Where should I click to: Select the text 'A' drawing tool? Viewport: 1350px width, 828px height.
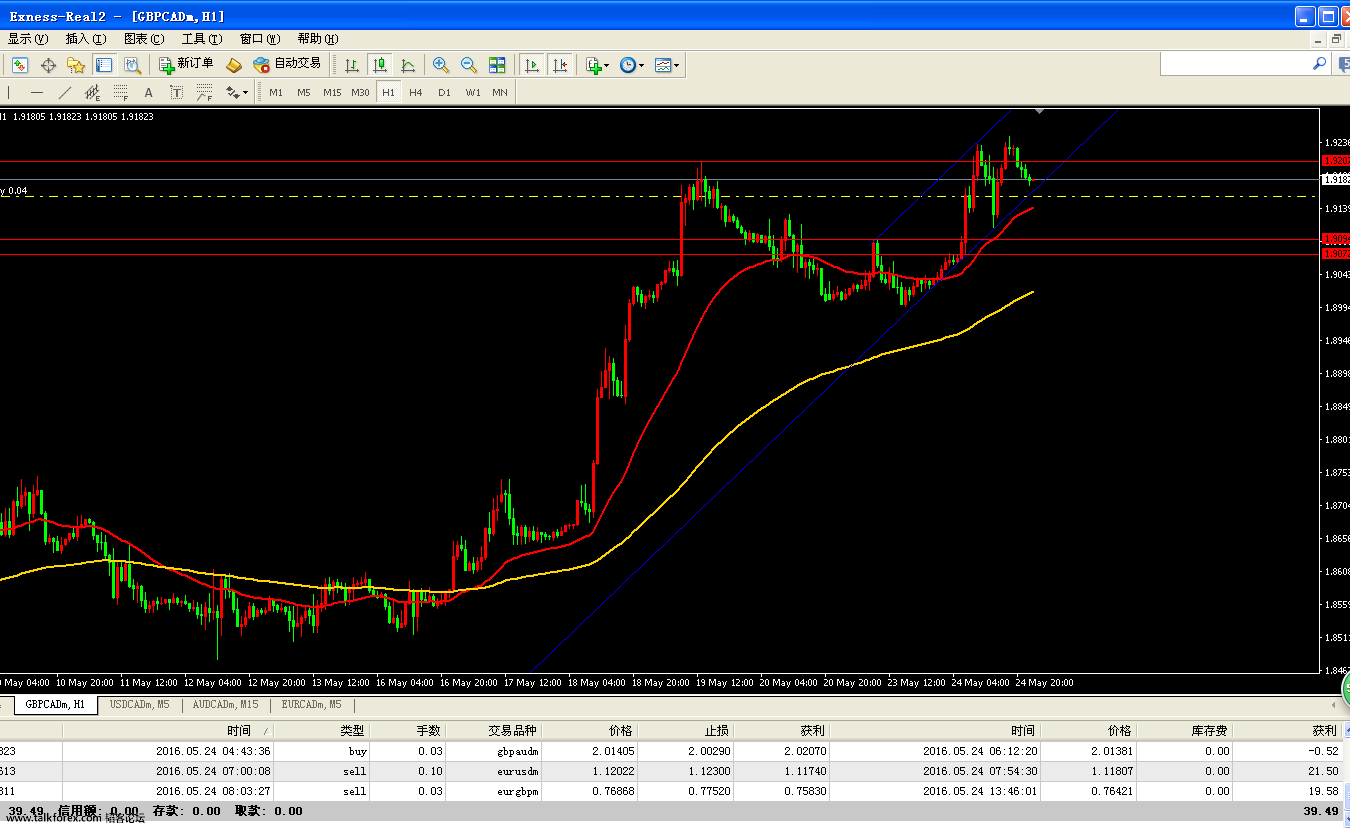[149, 92]
